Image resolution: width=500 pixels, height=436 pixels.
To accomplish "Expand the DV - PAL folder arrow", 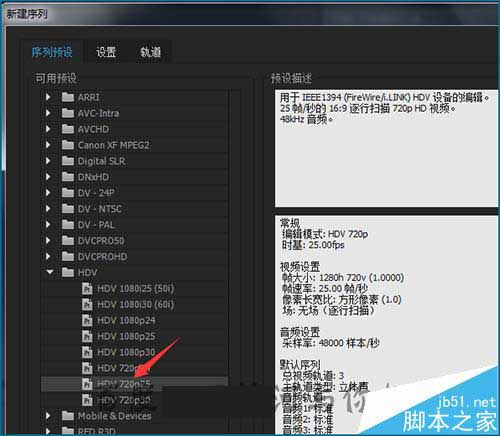I will pyautogui.click(x=48, y=225).
